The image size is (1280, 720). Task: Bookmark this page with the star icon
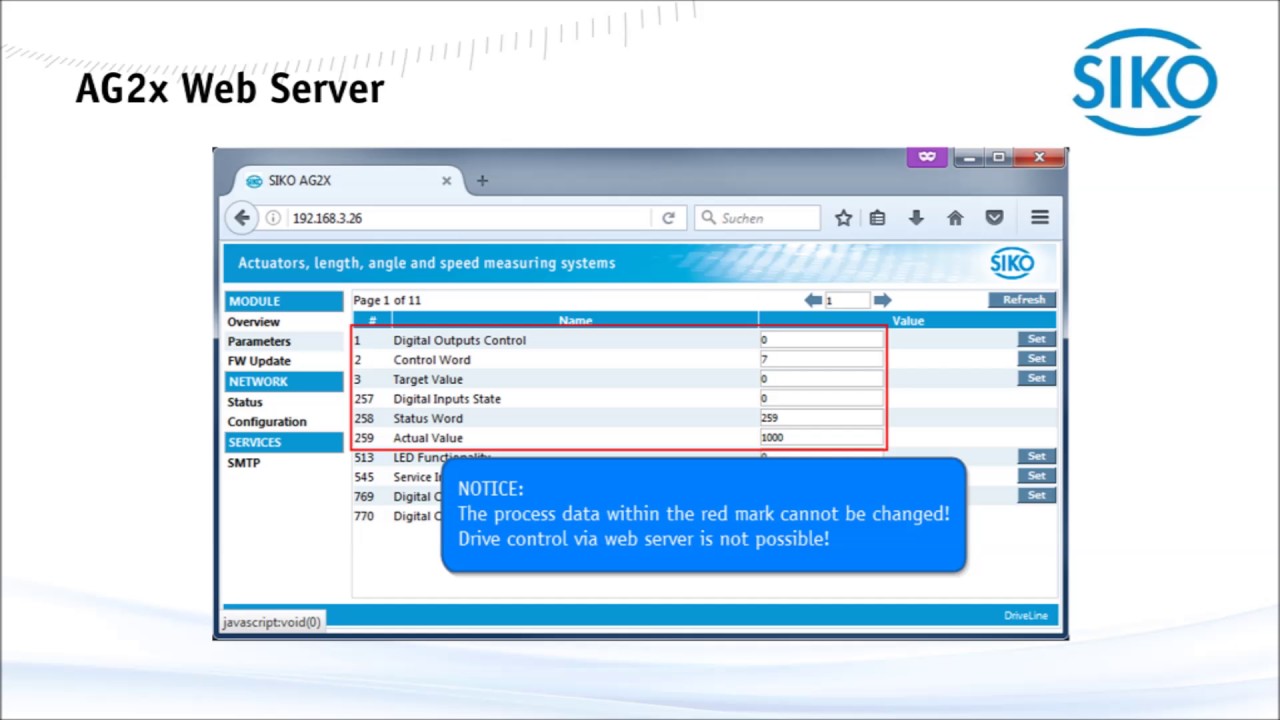pyautogui.click(x=843, y=218)
